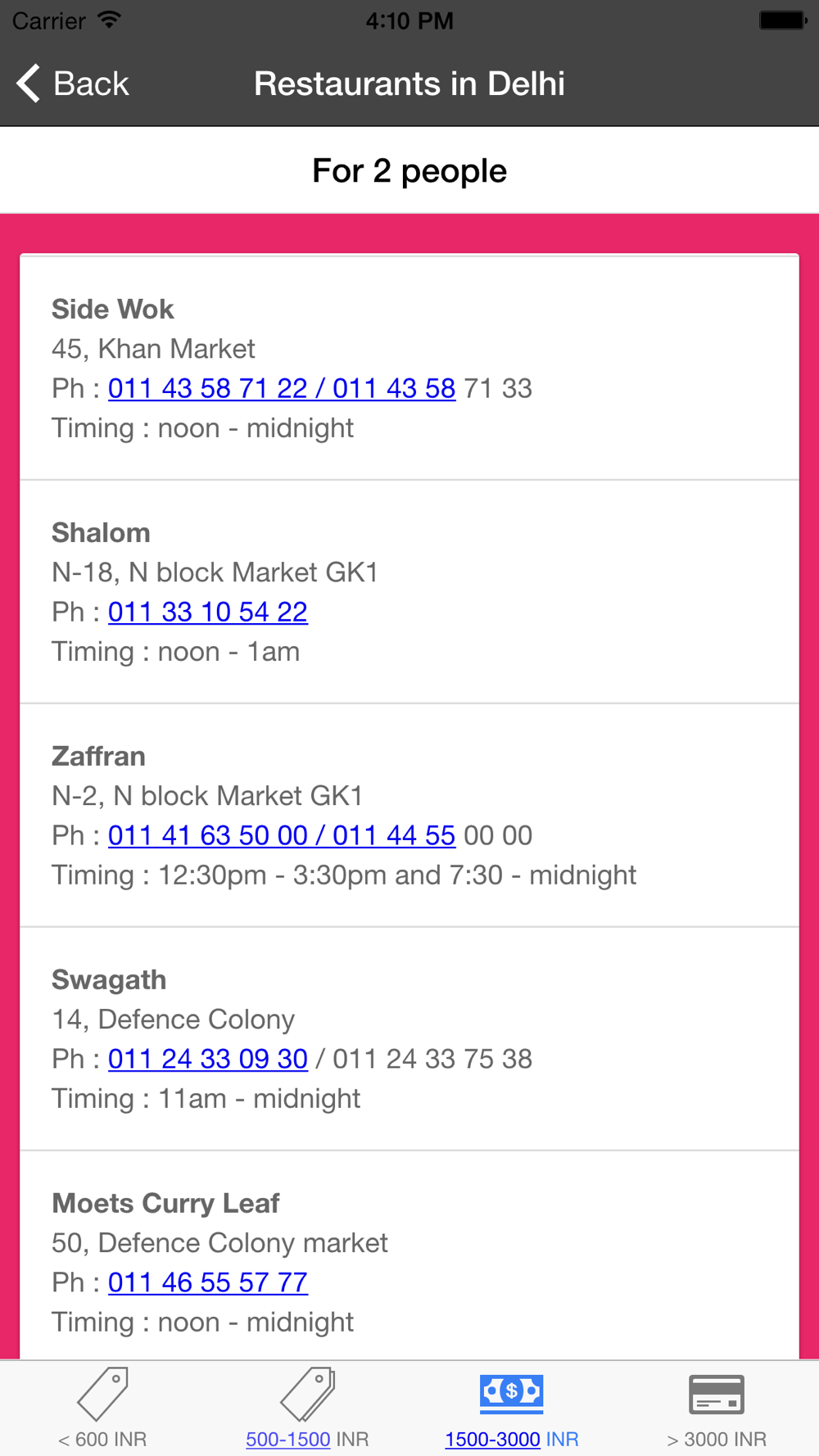The image size is (819, 1456).
Task: Tap the price tag icon for under 600 INR
Action: click(x=103, y=1393)
